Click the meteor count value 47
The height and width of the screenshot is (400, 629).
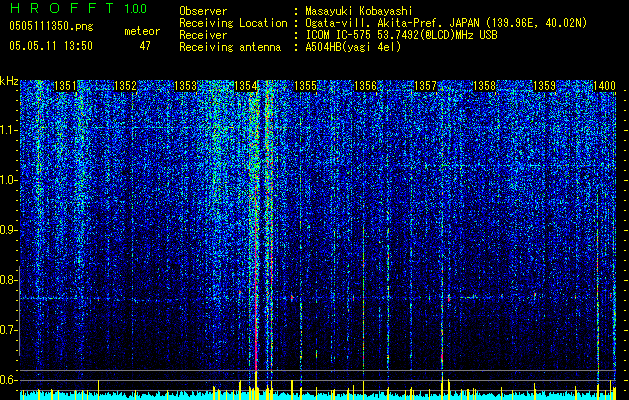[145, 46]
